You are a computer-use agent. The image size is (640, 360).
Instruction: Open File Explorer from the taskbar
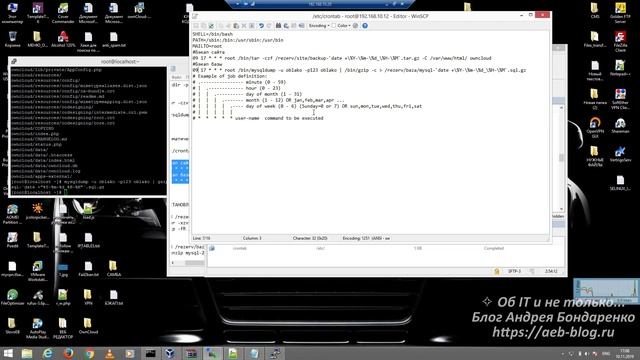27,353
